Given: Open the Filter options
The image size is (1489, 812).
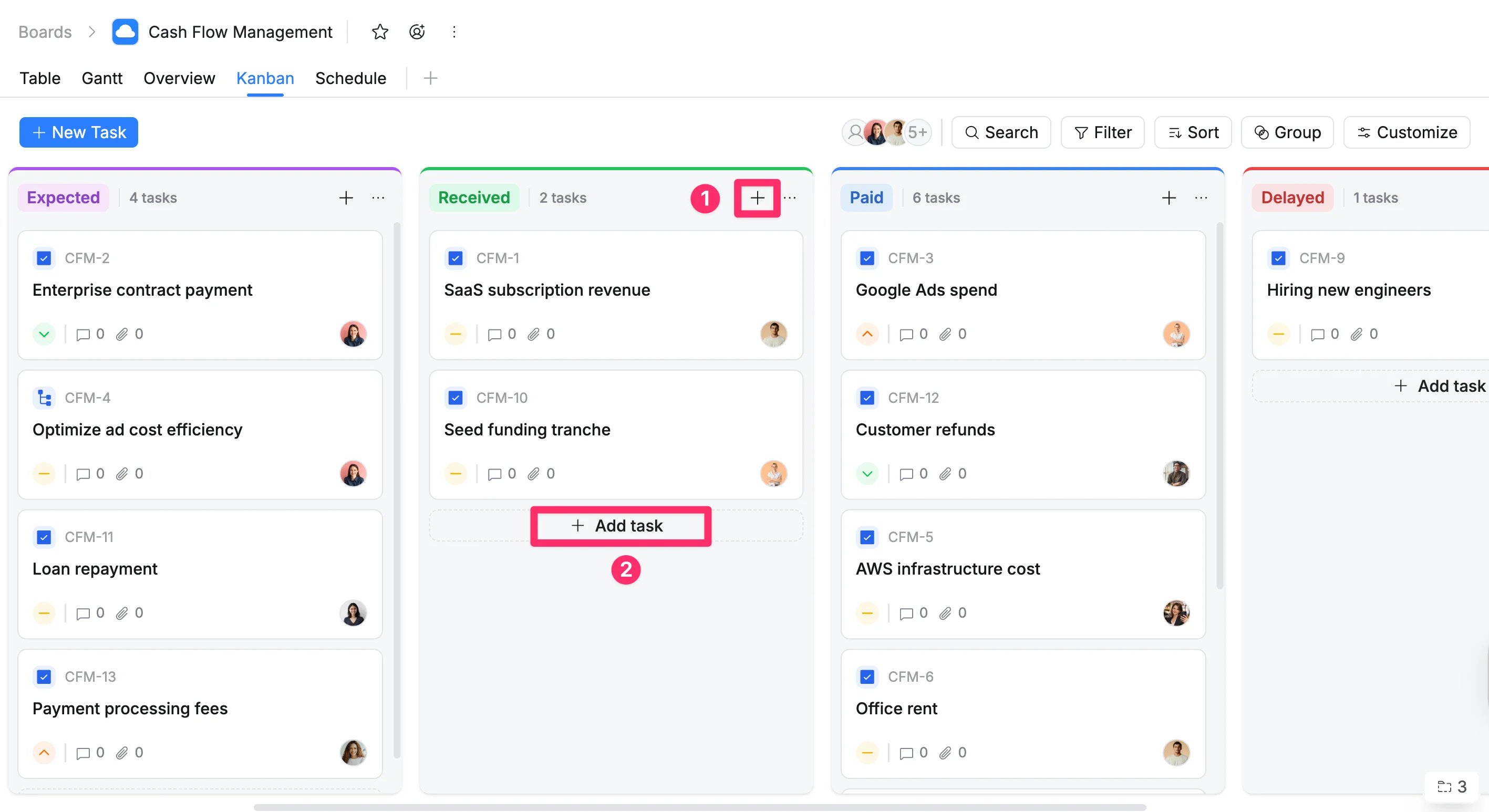Looking at the screenshot, I should (x=1102, y=132).
